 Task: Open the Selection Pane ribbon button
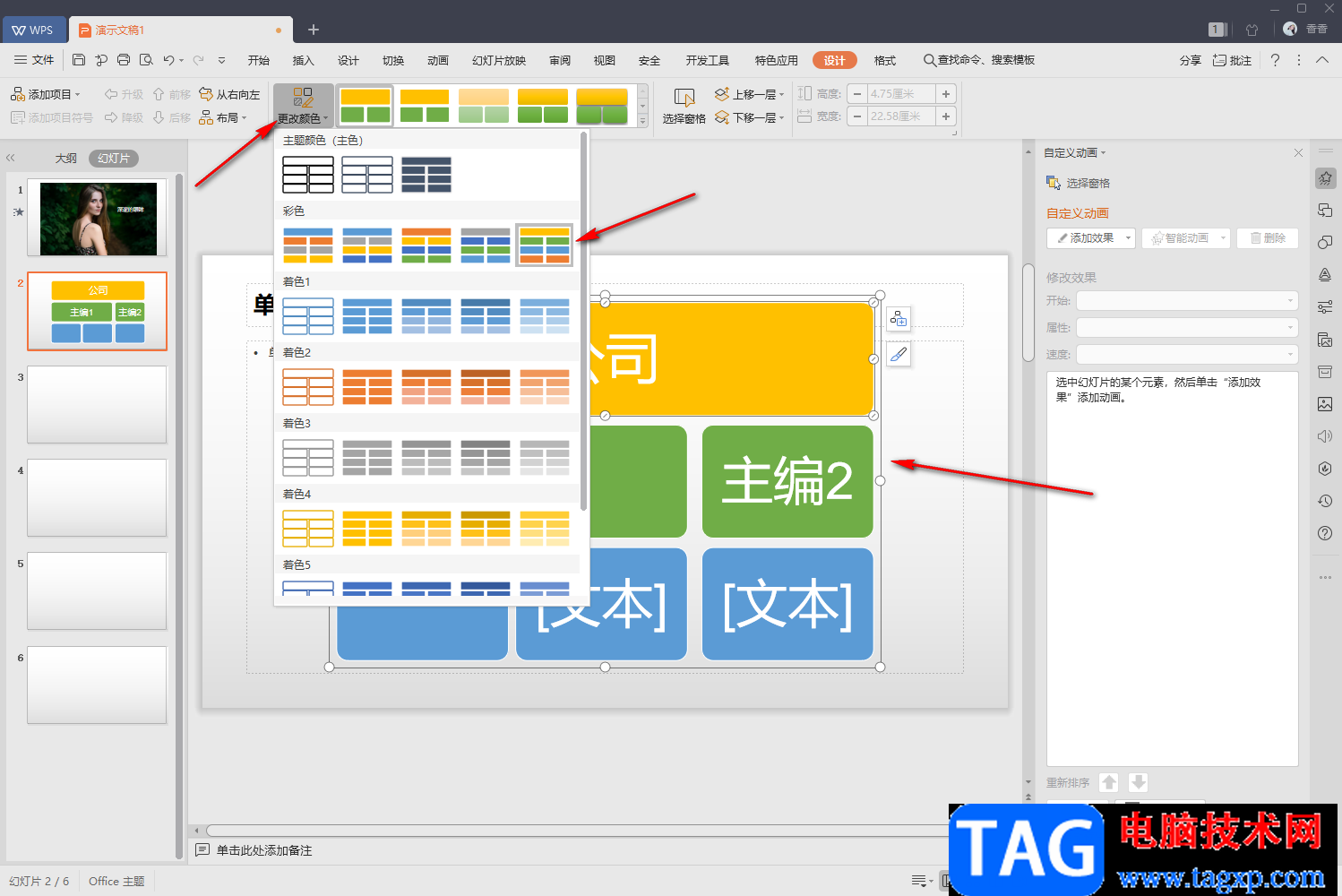(684, 106)
